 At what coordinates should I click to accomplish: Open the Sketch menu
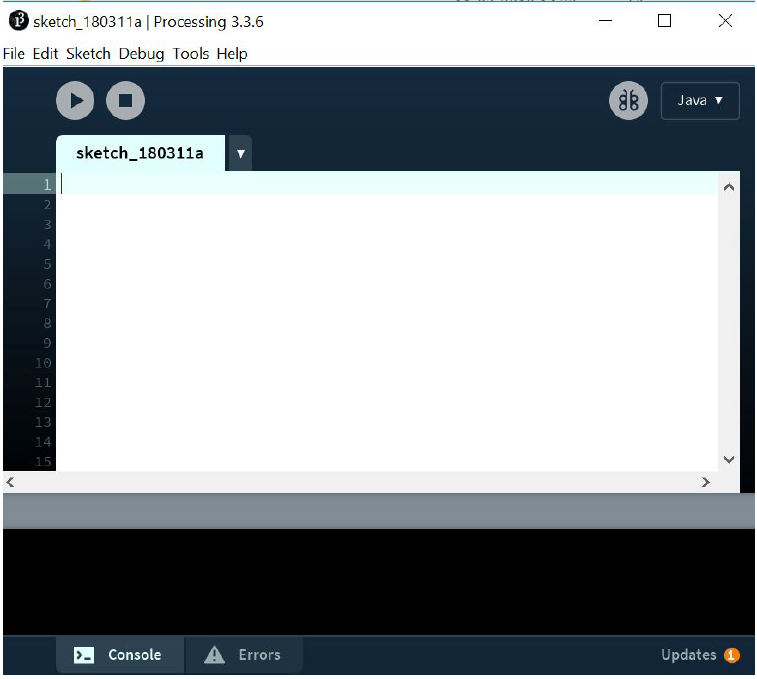tap(88, 54)
